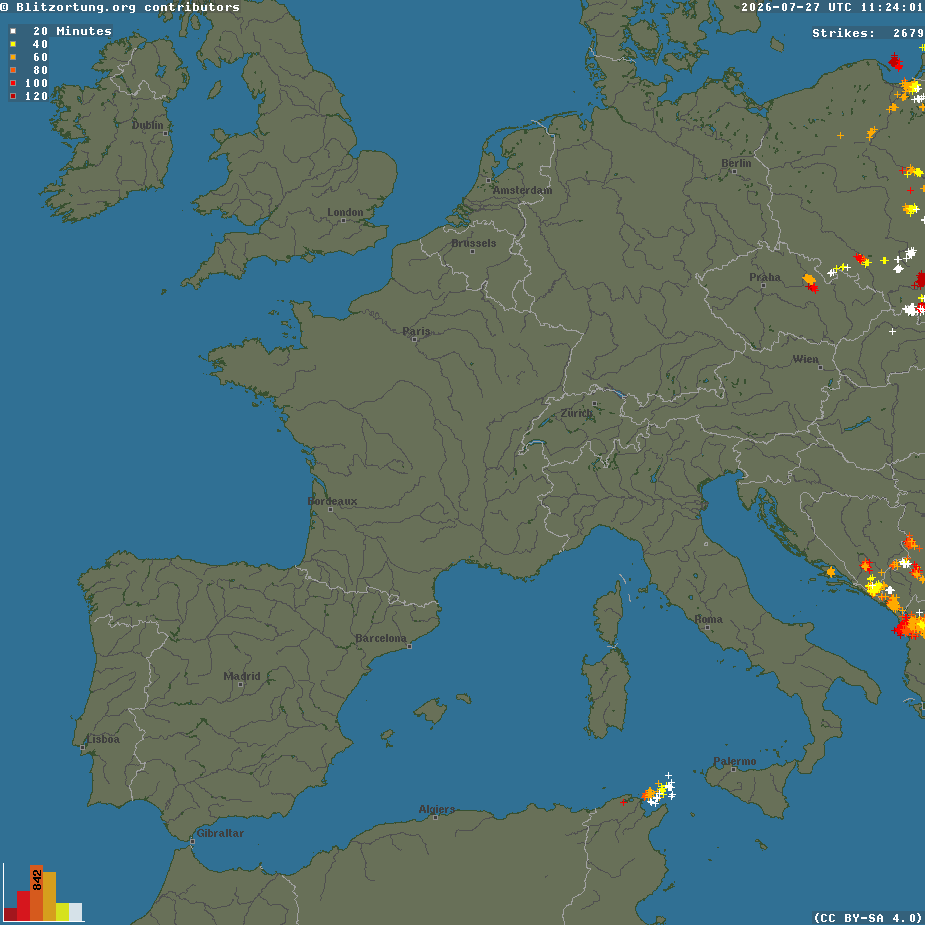Click the Bordeaux city label
Screen dimensions: 925x925
(332, 501)
